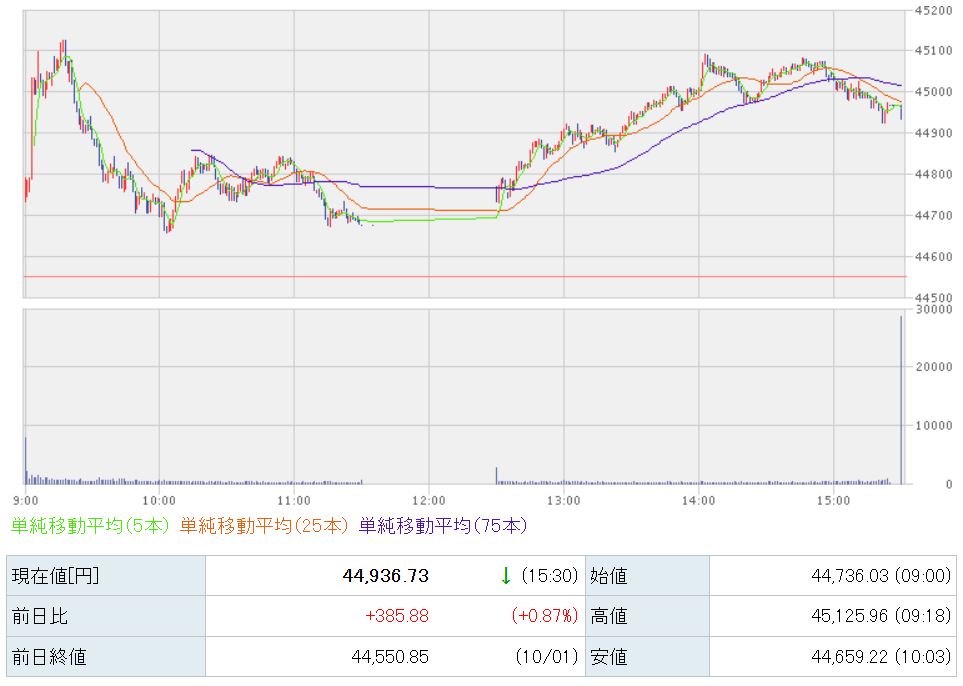Click the 12:00 time axis label
This screenshot has height=686, width=963.
428,499
